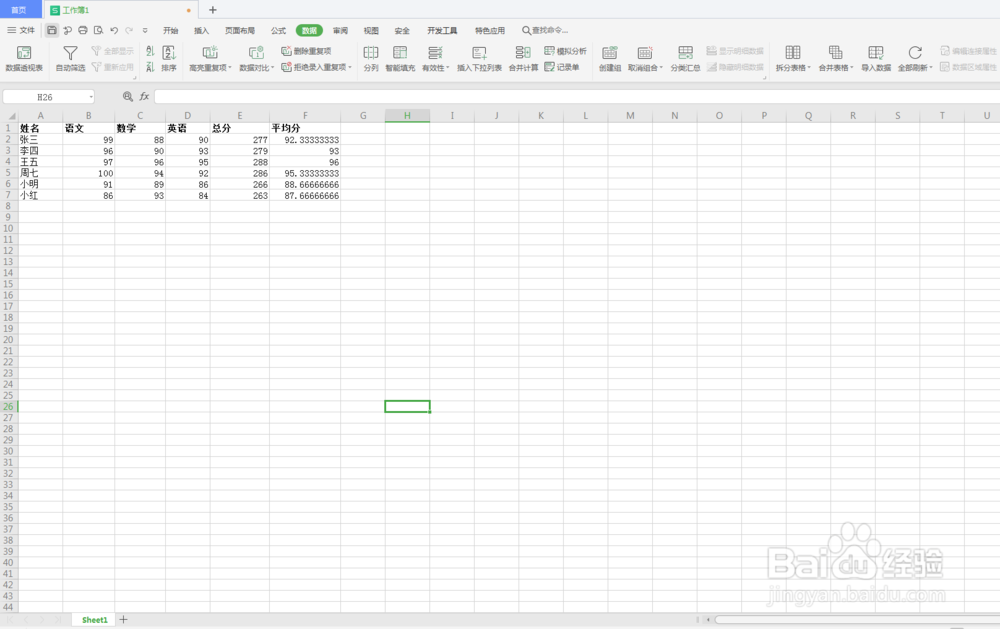Switch to the 审阅 ribbon tab
The height and width of the screenshot is (629, 1000).
click(341, 31)
